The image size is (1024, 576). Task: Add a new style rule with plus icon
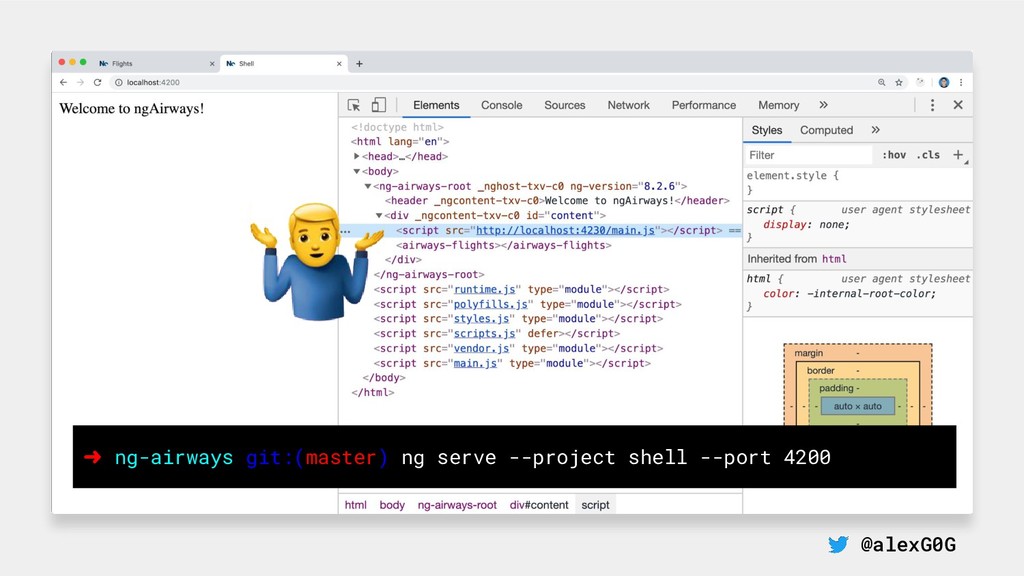point(958,155)
